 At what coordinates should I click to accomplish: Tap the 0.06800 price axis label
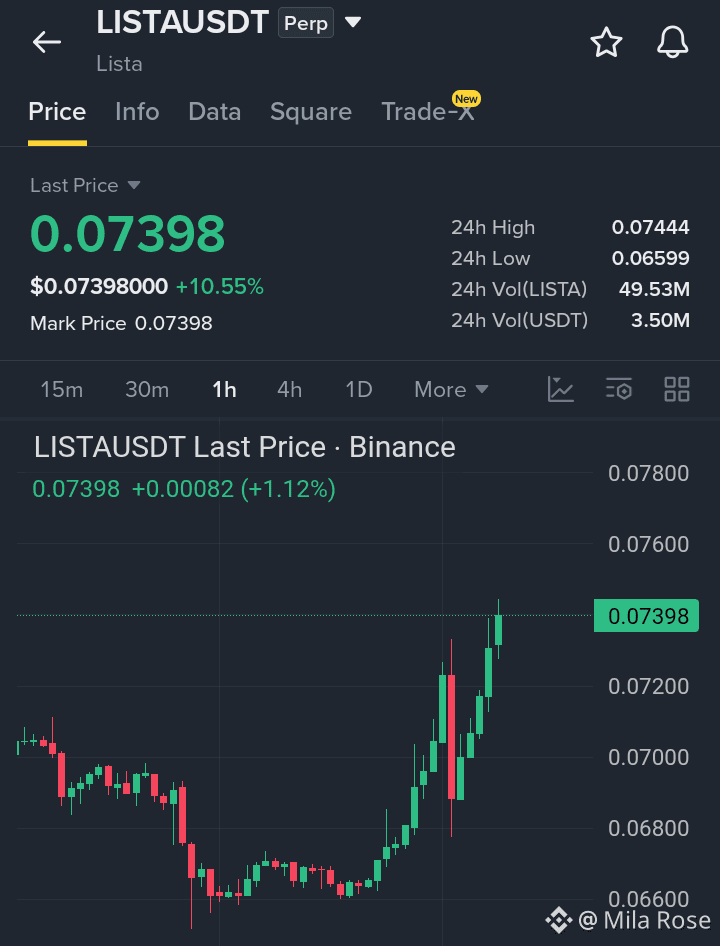(649, 828)
